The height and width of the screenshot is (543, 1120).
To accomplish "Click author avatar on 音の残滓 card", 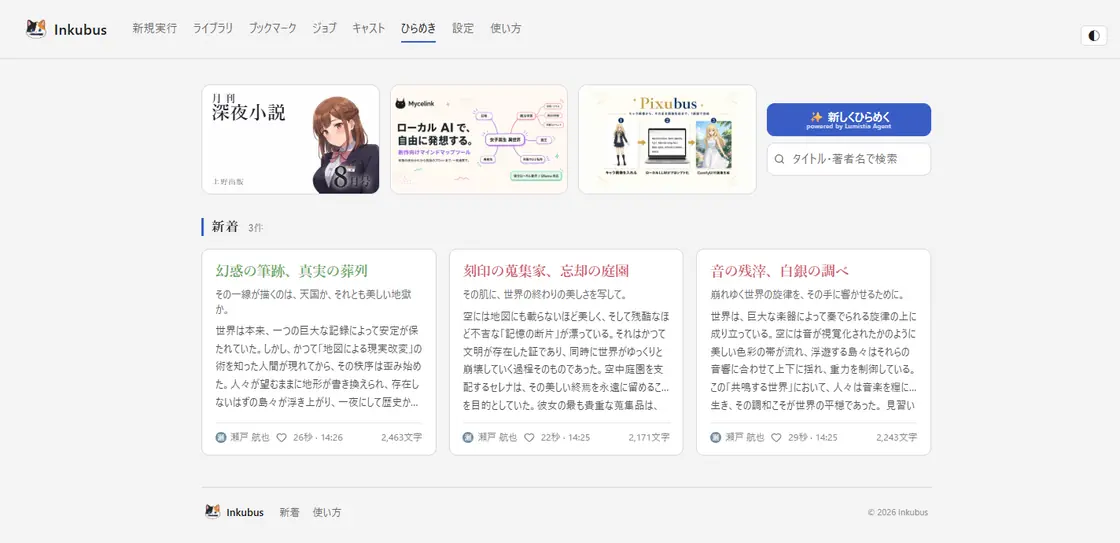I will click(716, 437).
